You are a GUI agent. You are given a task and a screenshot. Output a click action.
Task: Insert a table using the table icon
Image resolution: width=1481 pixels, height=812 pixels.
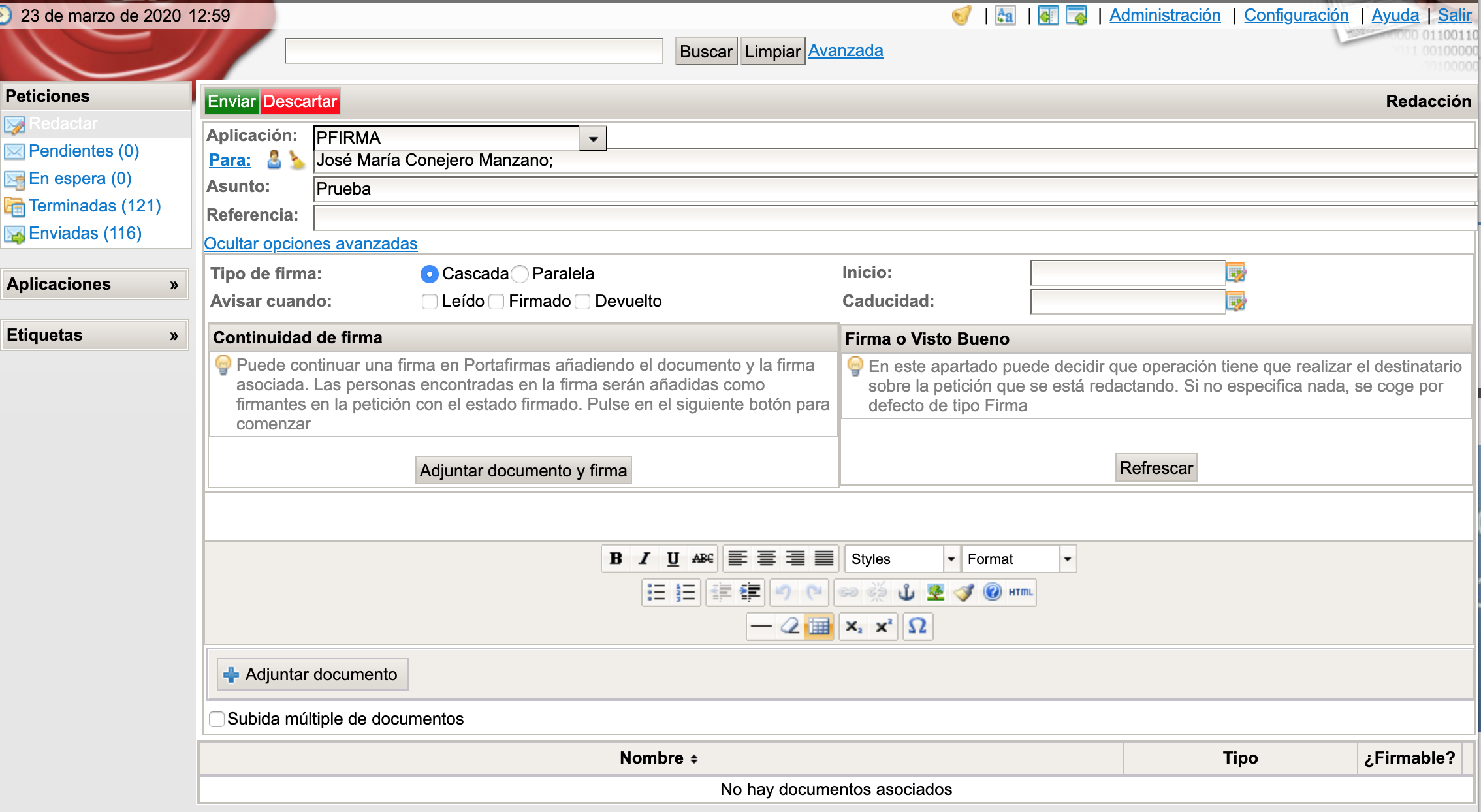tap(819, 627)
